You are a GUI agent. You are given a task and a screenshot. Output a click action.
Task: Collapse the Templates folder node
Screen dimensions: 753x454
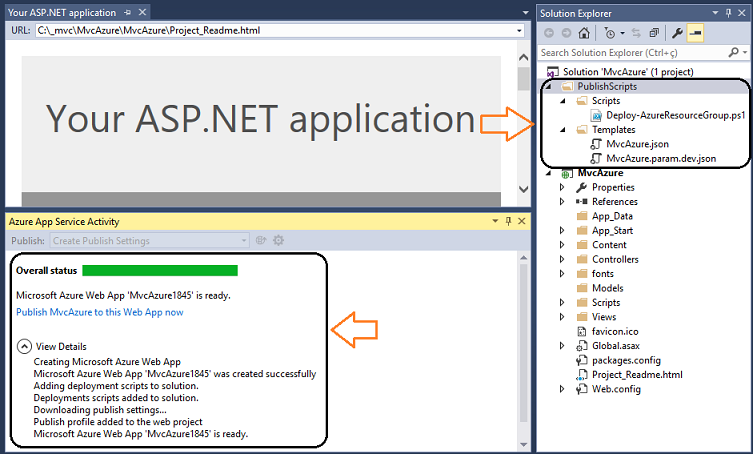coord(563,130)
